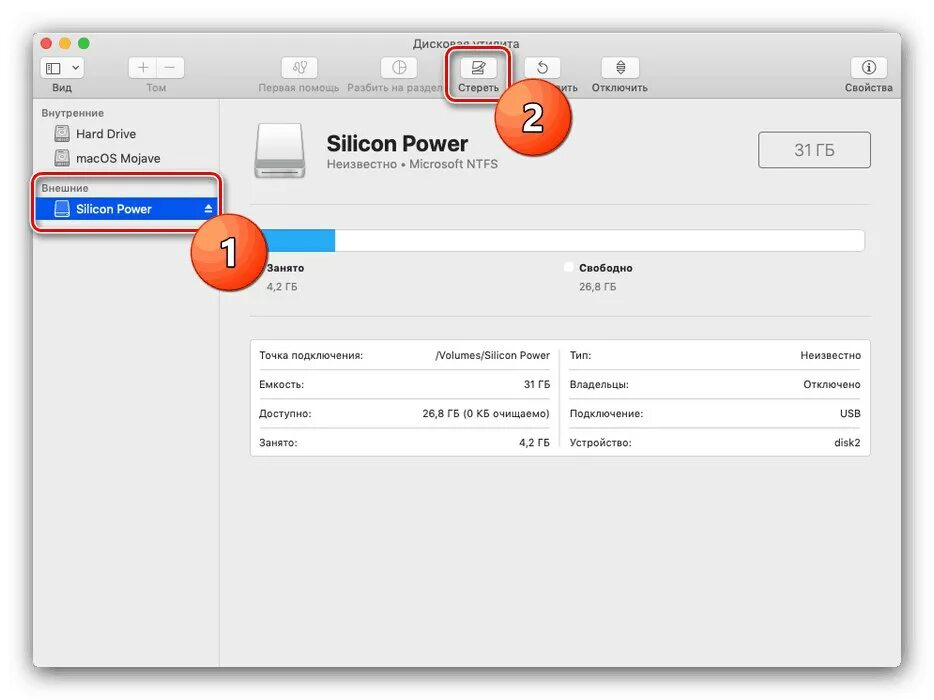Click the '/Volumes/Silicon Power' mount point value
Viewport: 934px width, 700px height.
pos(493,356)
